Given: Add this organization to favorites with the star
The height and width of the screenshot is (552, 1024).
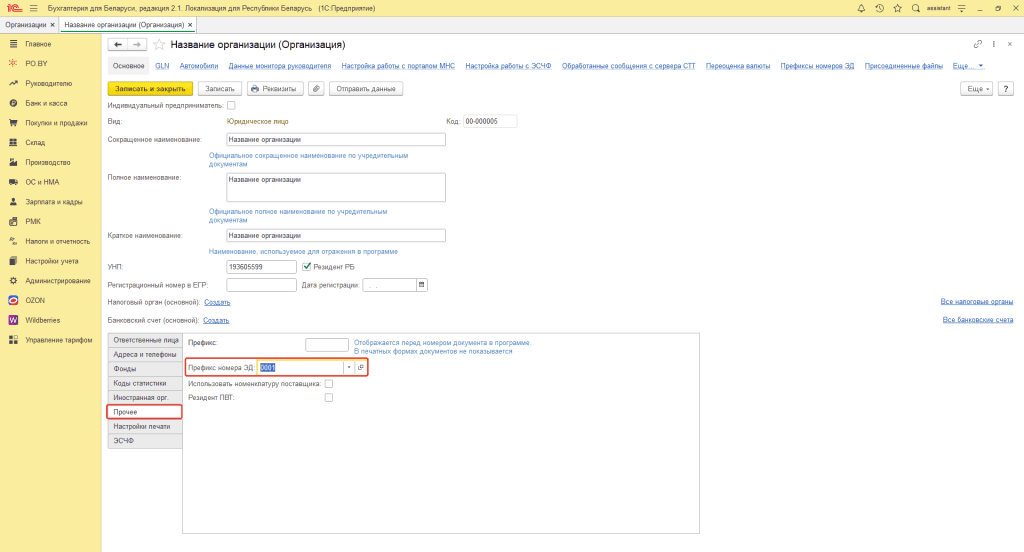Looking at the screenshot, I should [x=159, y=45].
